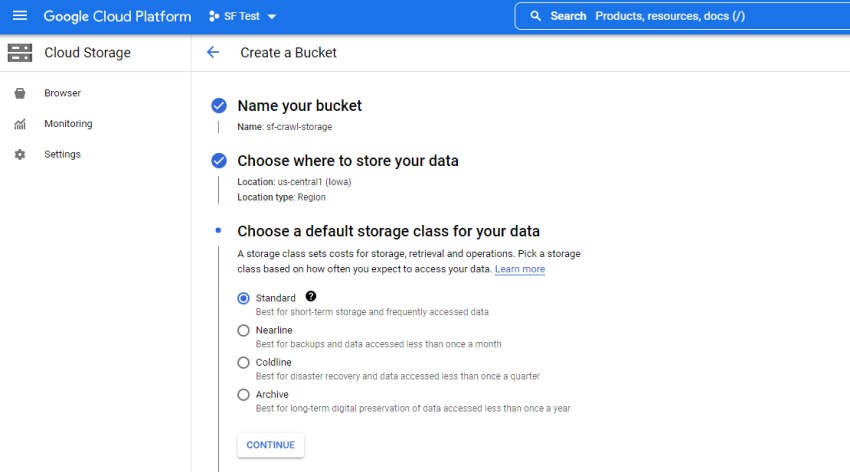Image resolution: width=850 pixels, height=472 pixels.
Task: Open the hamburger navigation menu
Action: (x=20, y=16)
